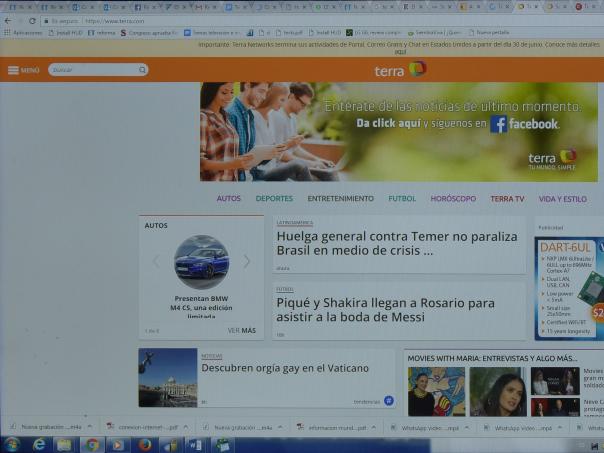Click the VER MÁS link

(x=241, y=330)
